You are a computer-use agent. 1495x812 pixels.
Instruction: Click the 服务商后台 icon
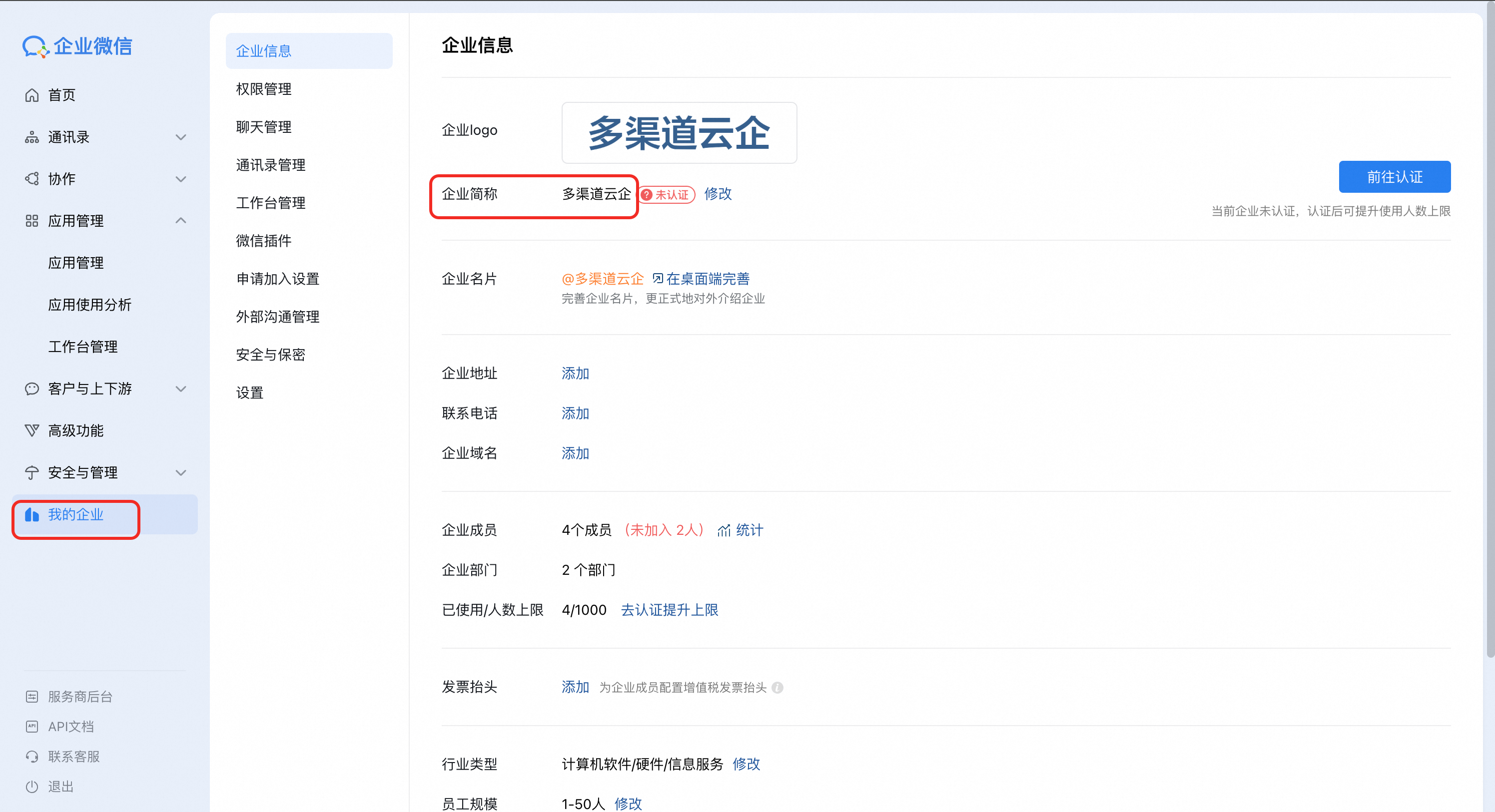coord(32,697)
